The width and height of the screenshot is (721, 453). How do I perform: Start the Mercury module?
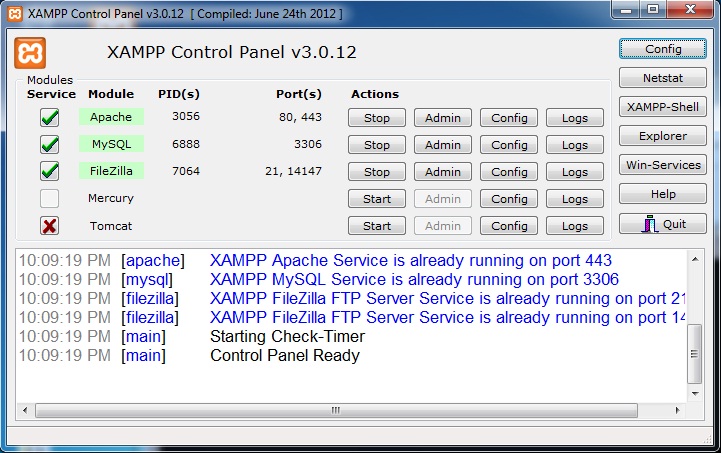click(x=377, y=199)
